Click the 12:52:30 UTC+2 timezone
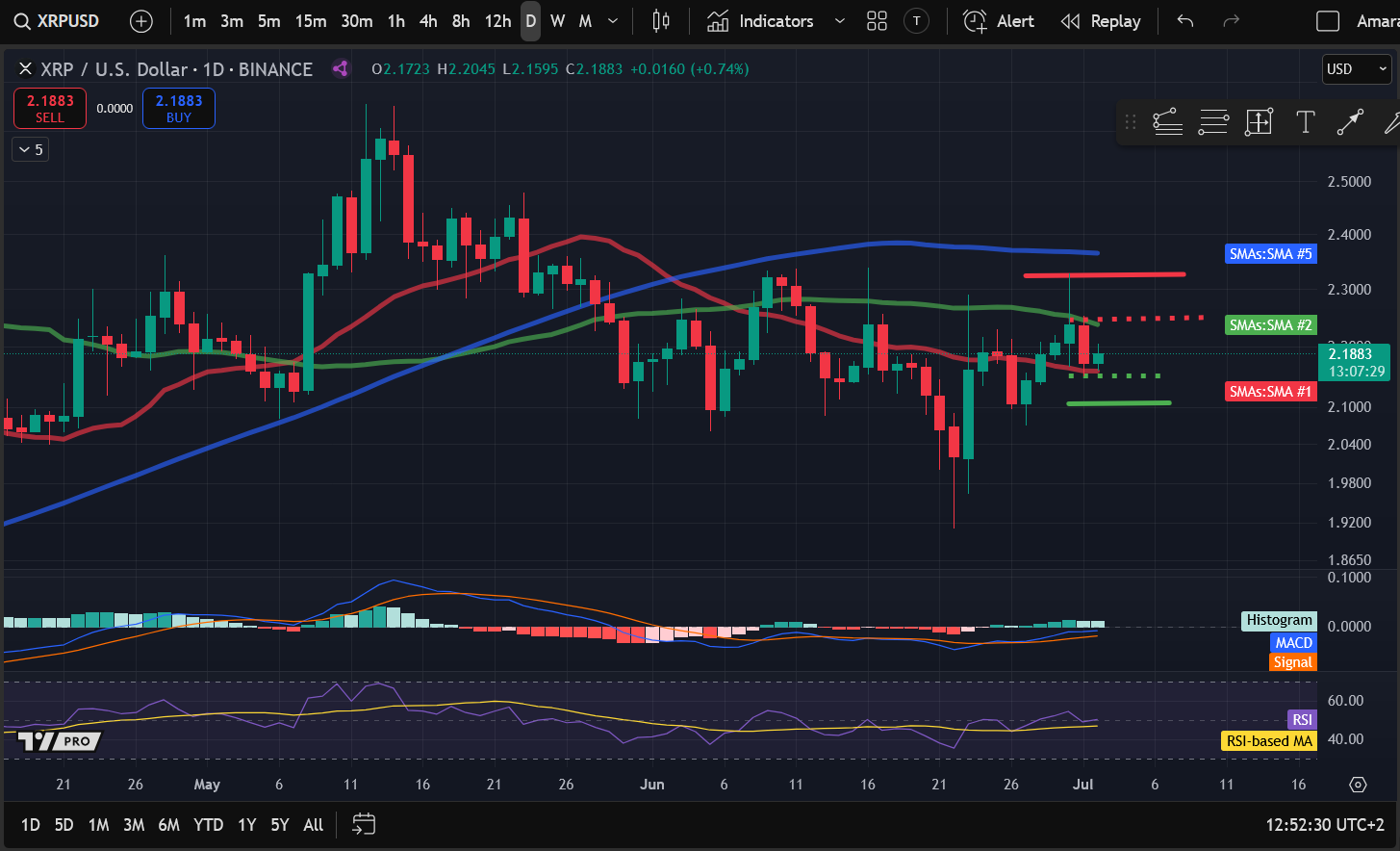Viewport: 1400px width, 851px height. 1325,825
